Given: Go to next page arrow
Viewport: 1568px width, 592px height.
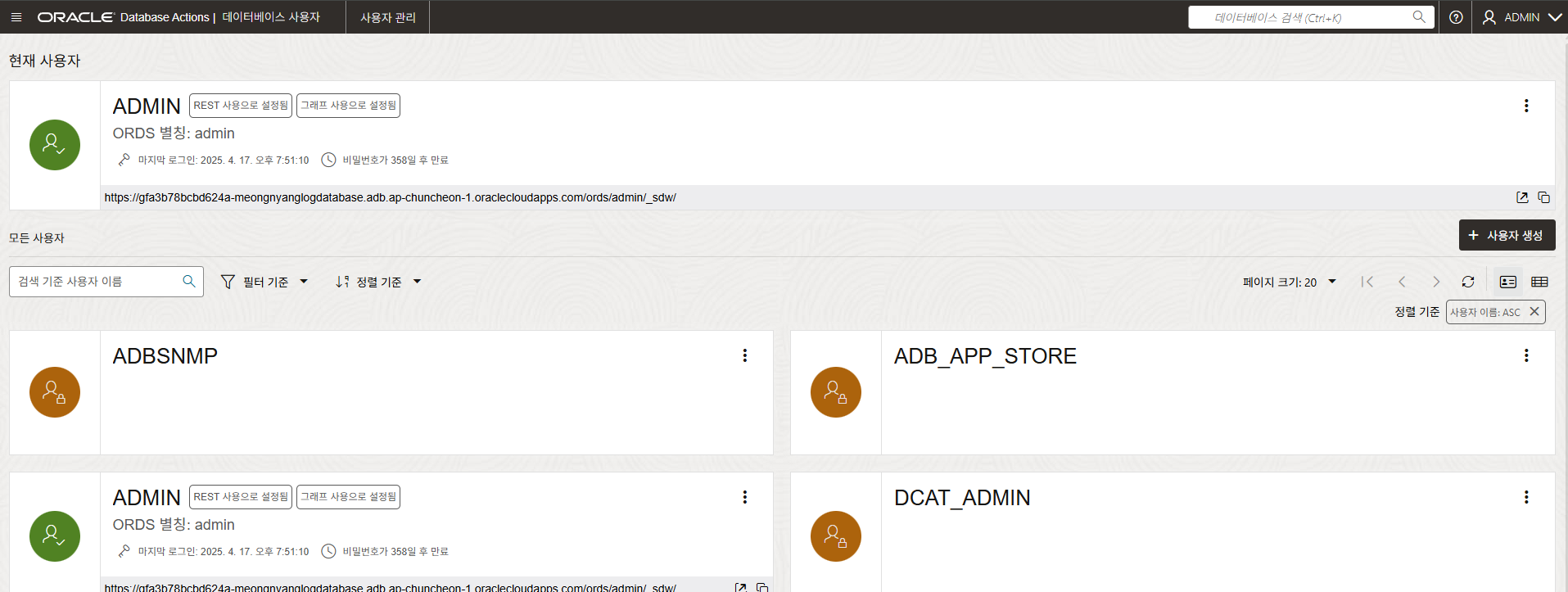Looking at the screenshot, I should (1435, 282).
